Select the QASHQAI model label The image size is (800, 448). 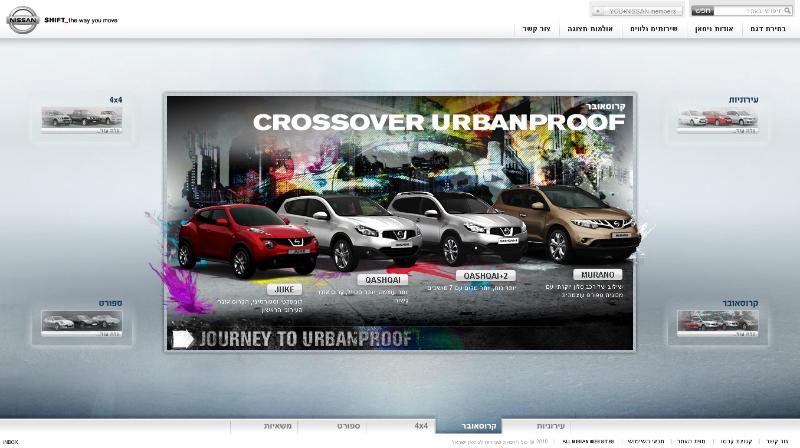(x=383, y=280)
